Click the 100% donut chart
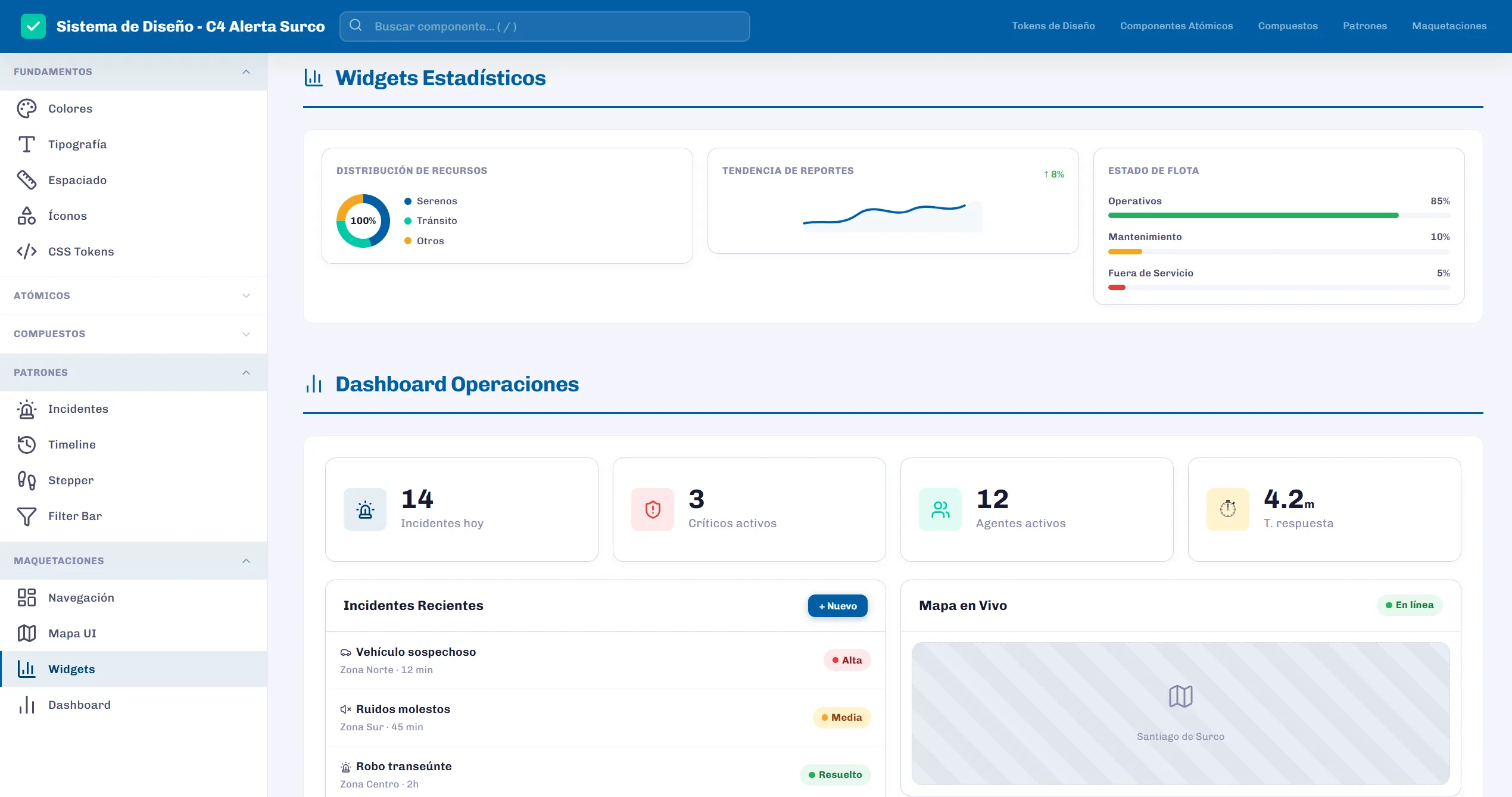Screen dimensions: 1512x797 coord(363,220)
